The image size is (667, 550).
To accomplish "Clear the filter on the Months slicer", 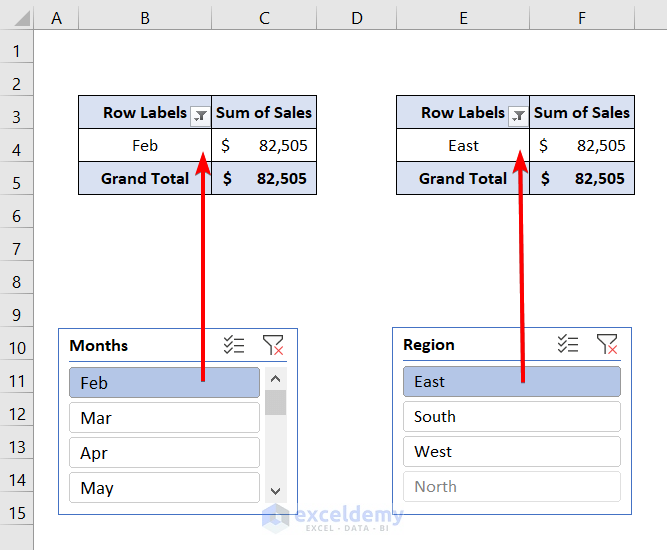I will (x=272, y=345).
